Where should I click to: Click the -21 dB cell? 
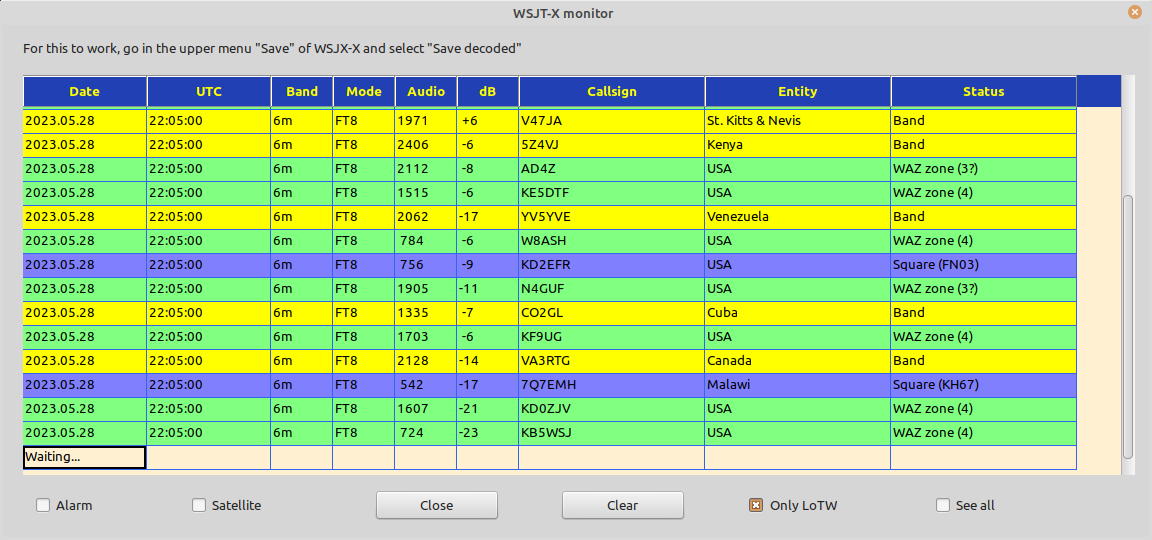point(488,409)
